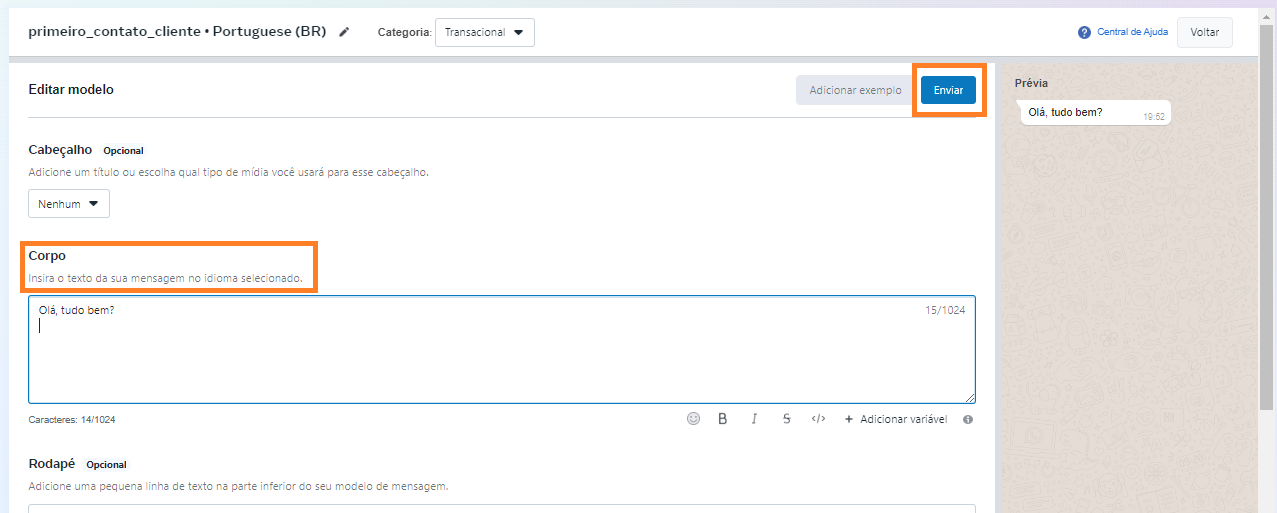Open the emoji picker icon
The image size is (1277, 513).
693,419
